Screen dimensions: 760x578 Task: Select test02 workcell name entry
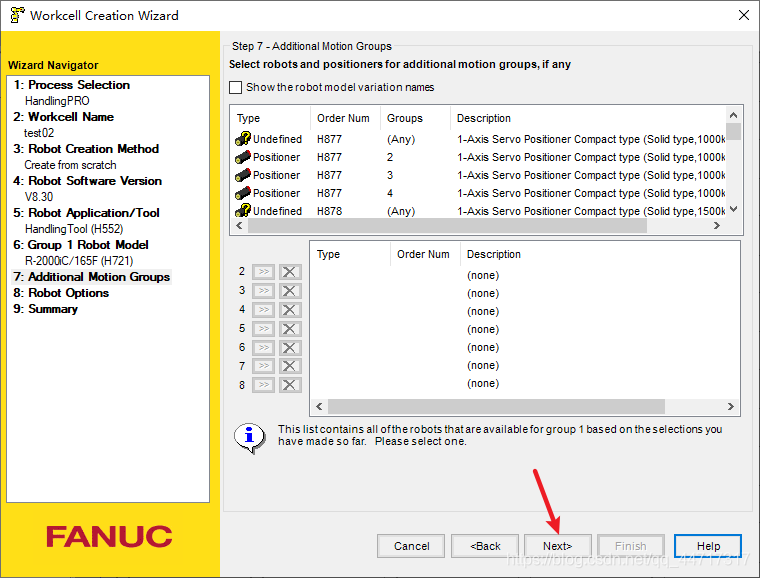click(39, 133)
